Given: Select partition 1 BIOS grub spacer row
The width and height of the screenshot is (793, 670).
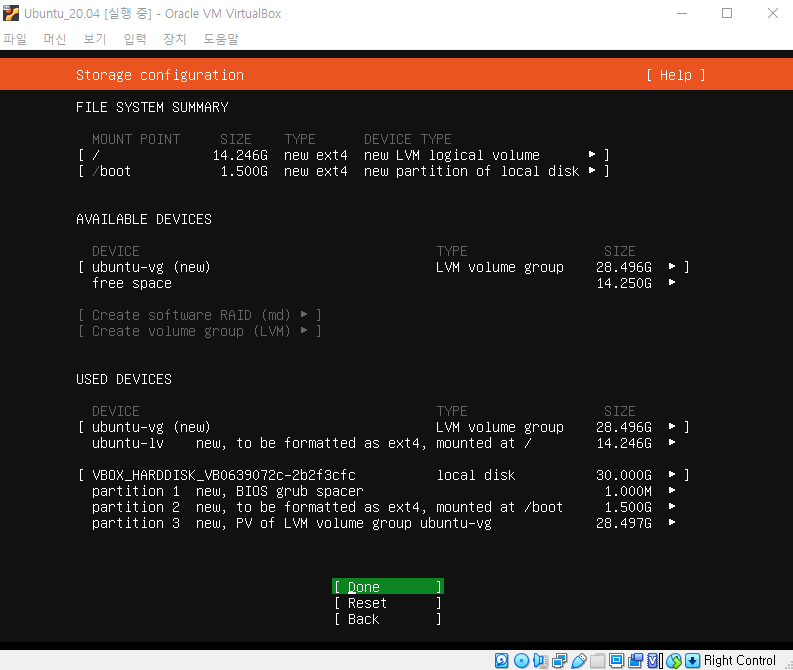Looking at the screenshot, I should point(384,491).
